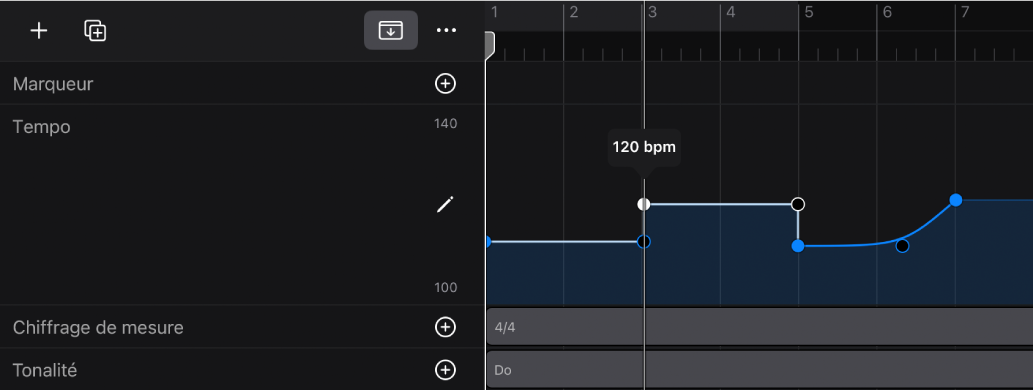This screenshot has height=391, width=1035.
Task: Toggle the global tracks panel button
Action: 391,30
